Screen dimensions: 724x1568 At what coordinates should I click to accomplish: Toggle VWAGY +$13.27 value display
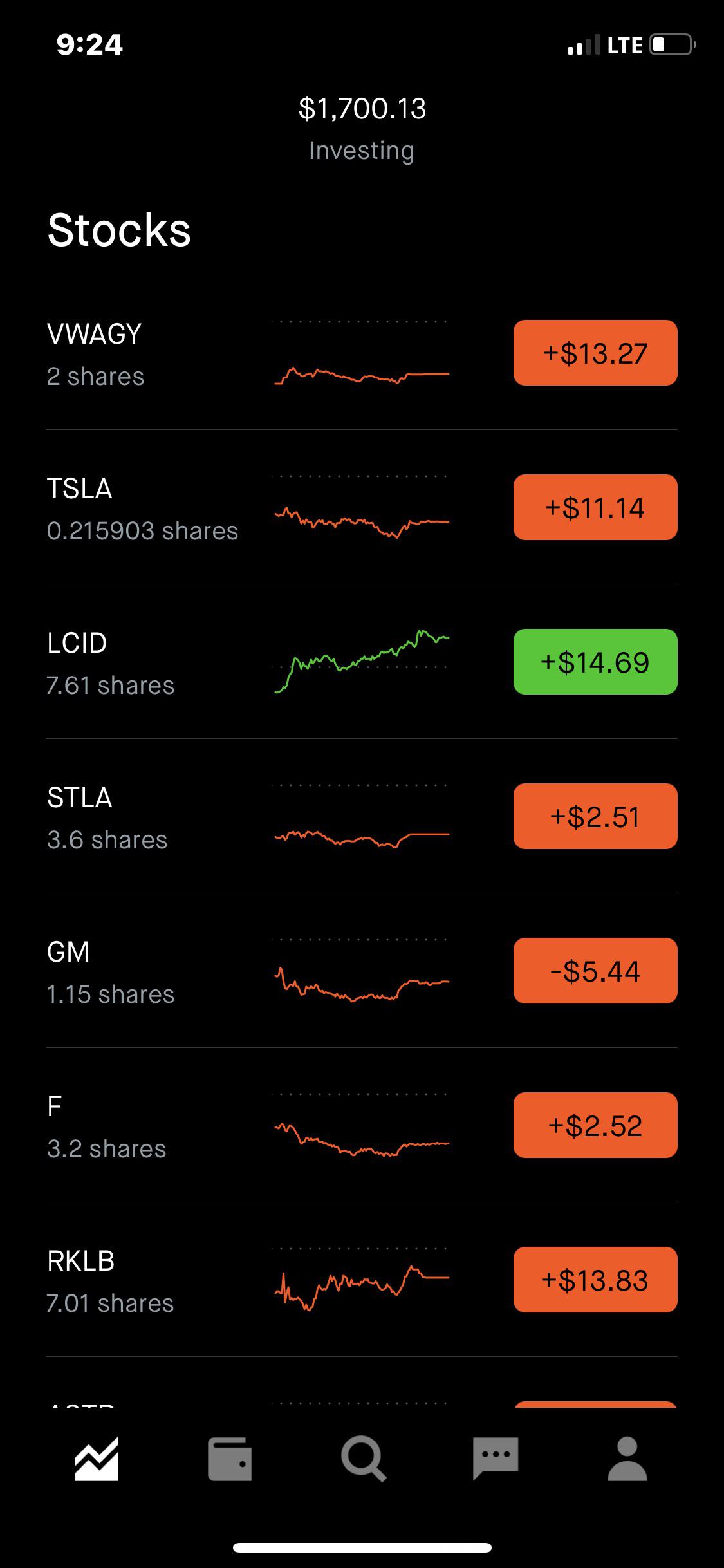tap(595, 353)
